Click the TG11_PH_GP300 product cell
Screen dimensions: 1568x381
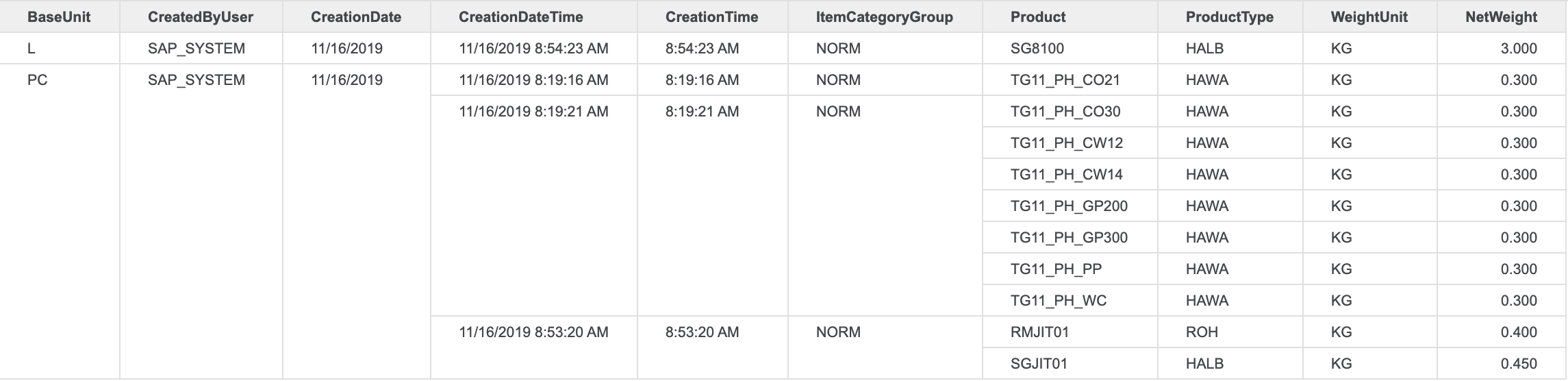click(1068, 238)
